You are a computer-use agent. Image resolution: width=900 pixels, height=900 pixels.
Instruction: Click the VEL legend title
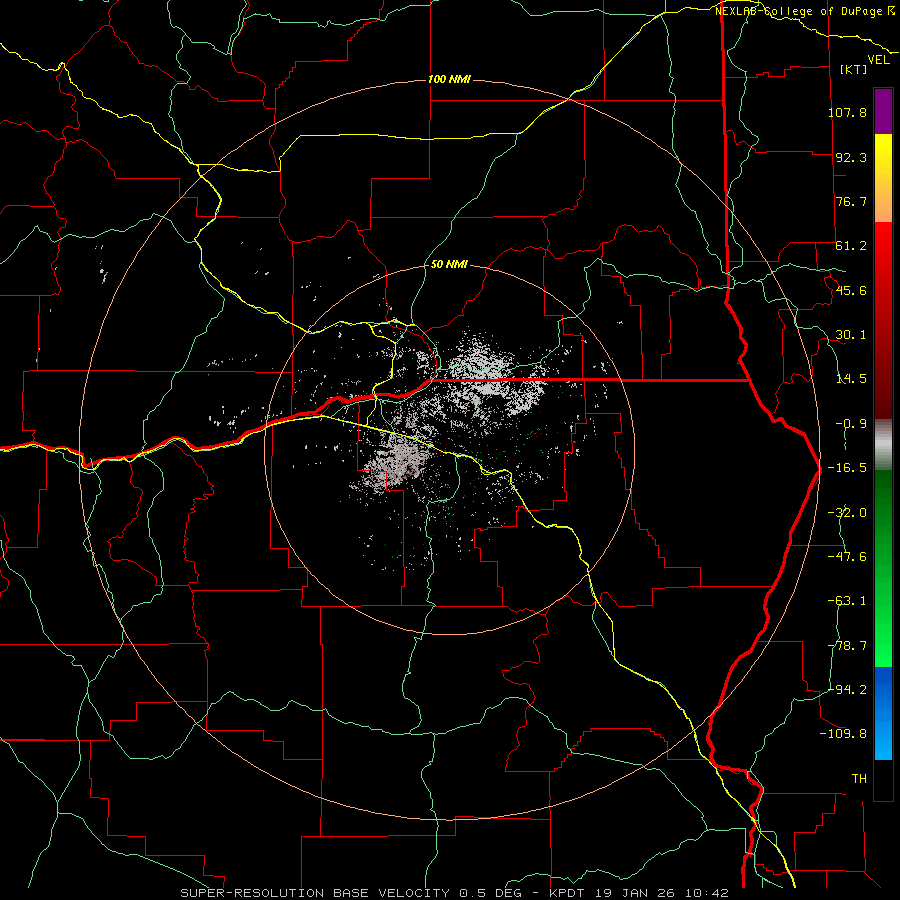pos(878,60)
